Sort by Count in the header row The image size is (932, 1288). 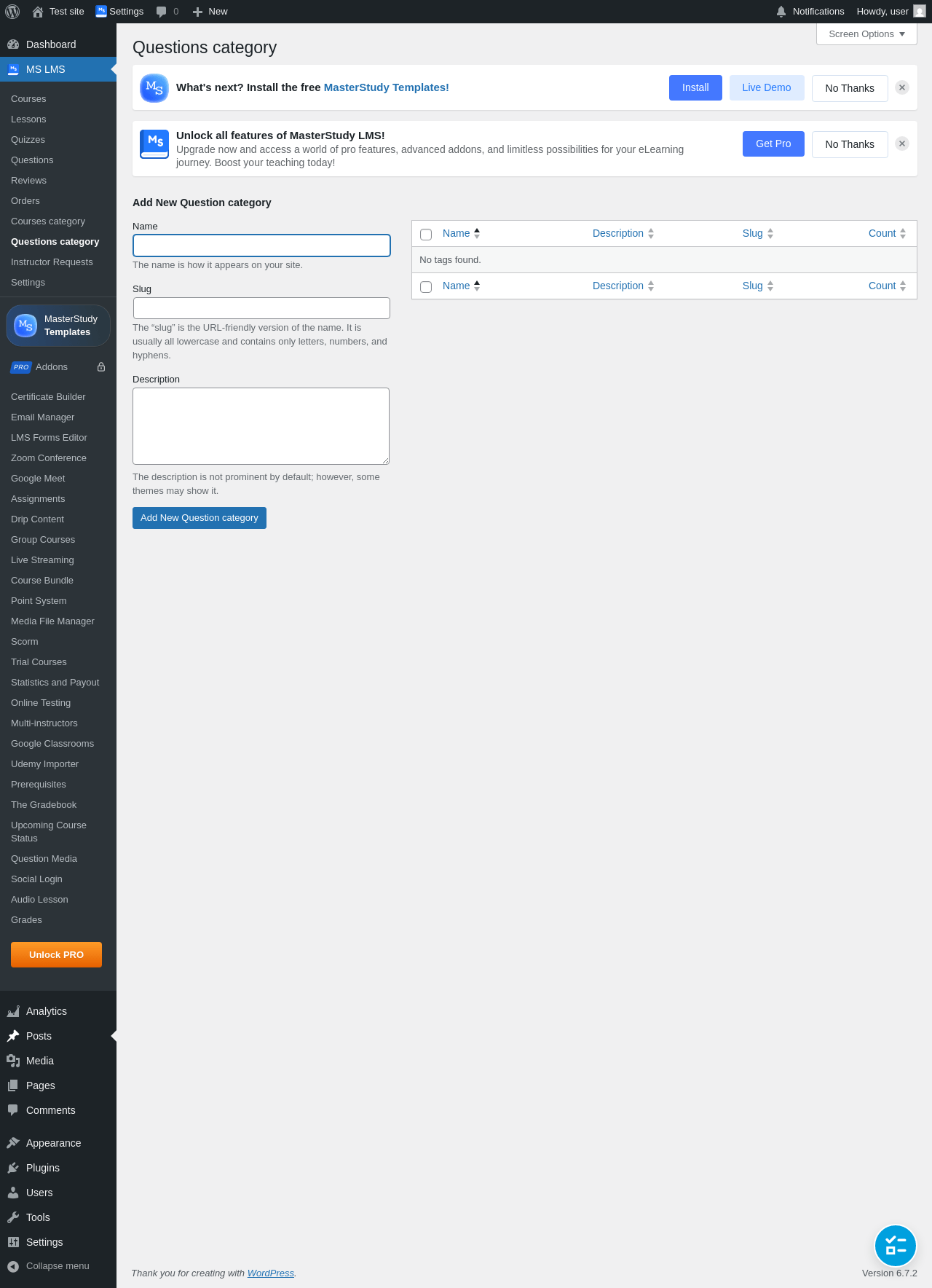coord(888,233)
